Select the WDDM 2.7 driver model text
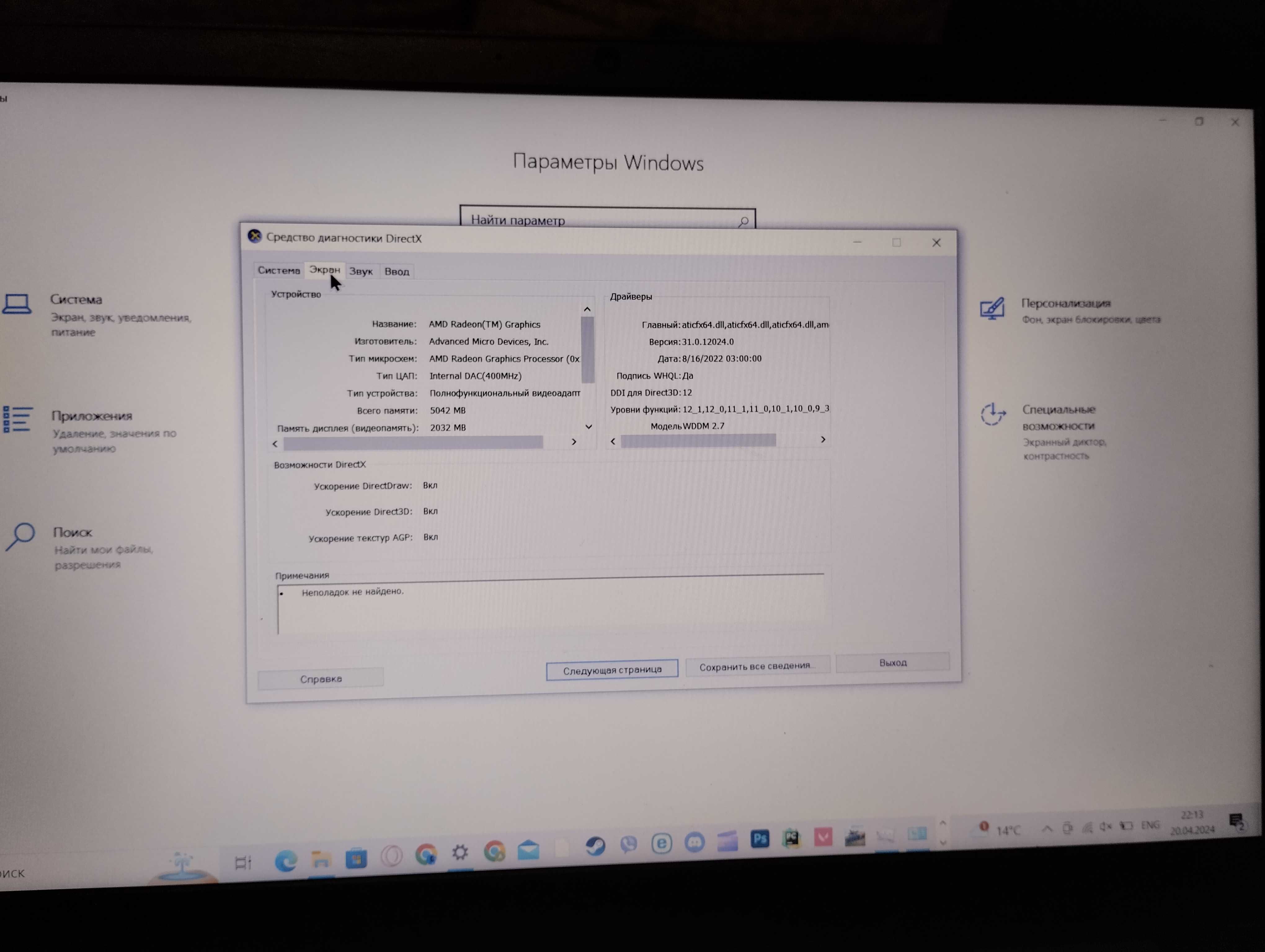The width and height of the screenshot is (1265, 952). point(704,426)
